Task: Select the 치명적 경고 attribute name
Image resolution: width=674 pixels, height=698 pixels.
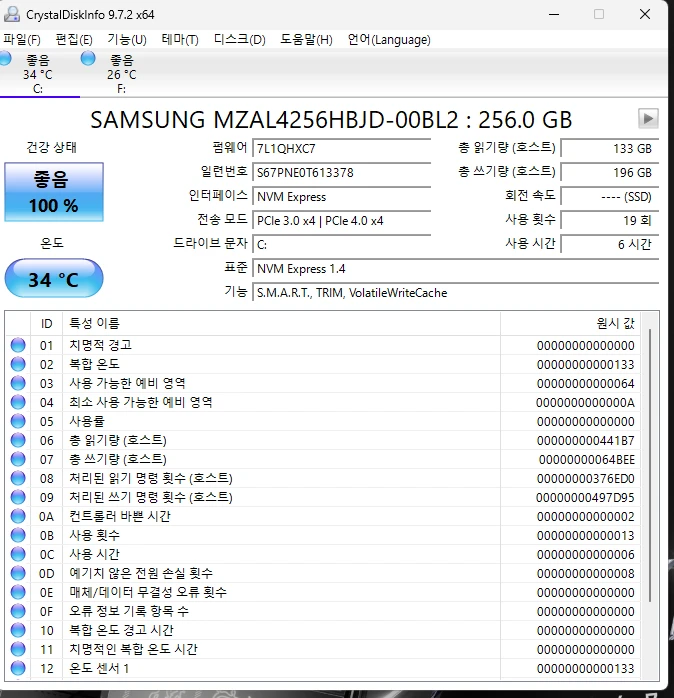Action: (x=100, y=345)
